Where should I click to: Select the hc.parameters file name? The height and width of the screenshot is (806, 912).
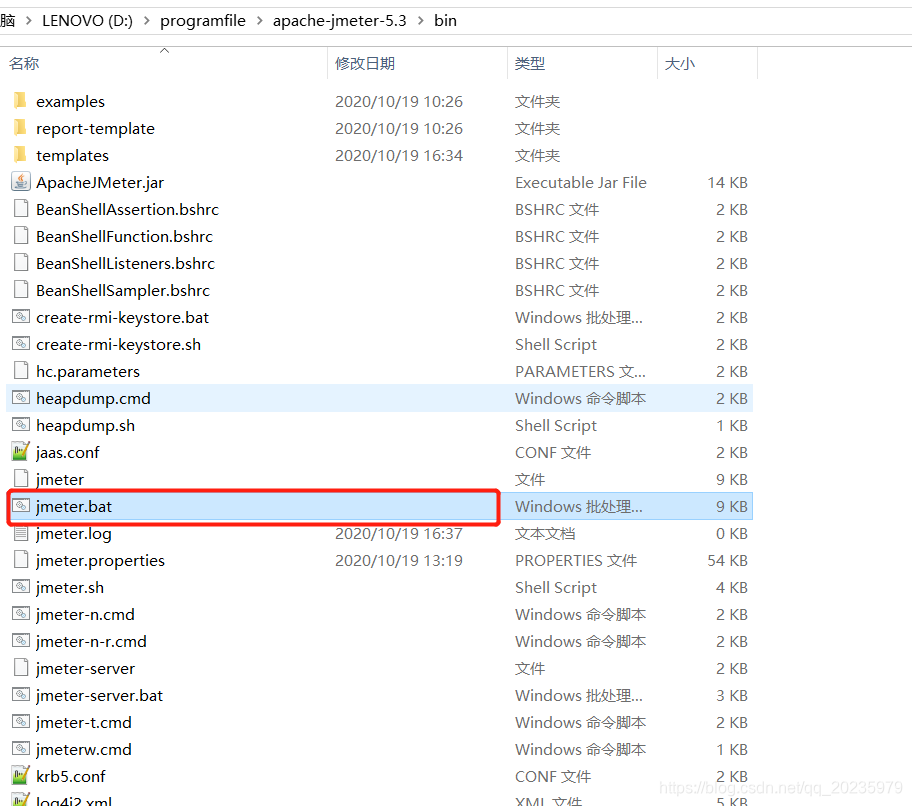point(88,372)
